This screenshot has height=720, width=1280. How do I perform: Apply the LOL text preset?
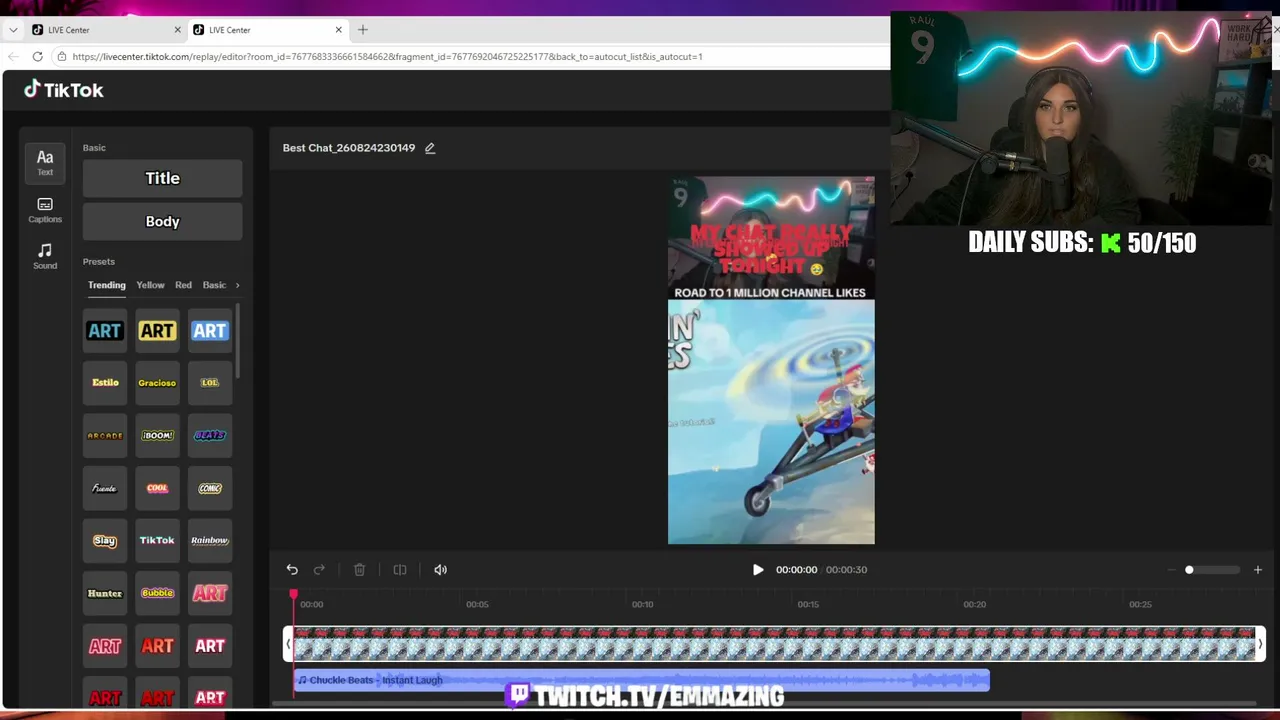click(x=210, y=383)
